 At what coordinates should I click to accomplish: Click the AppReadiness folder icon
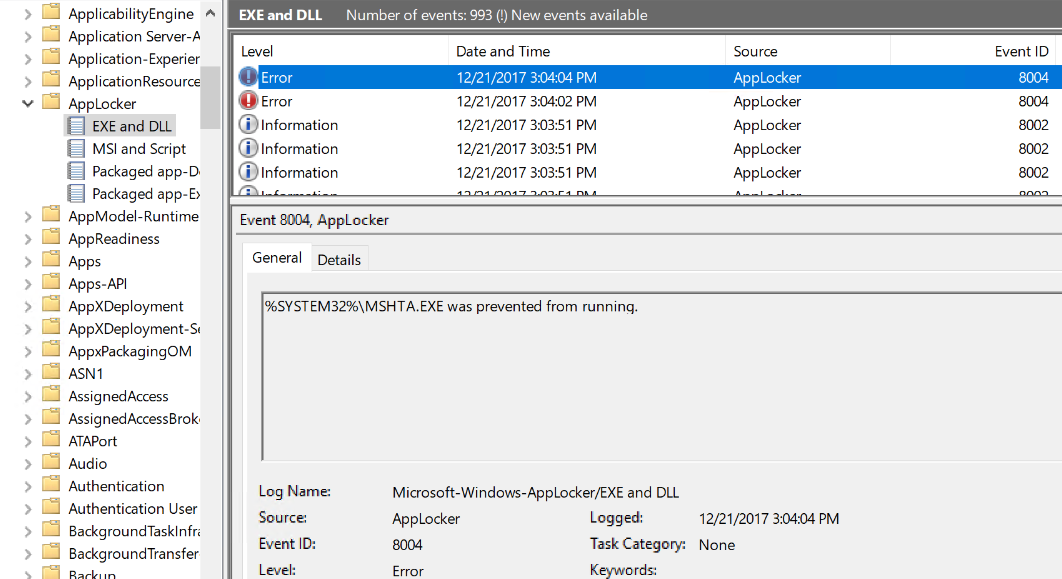[51, 239]
